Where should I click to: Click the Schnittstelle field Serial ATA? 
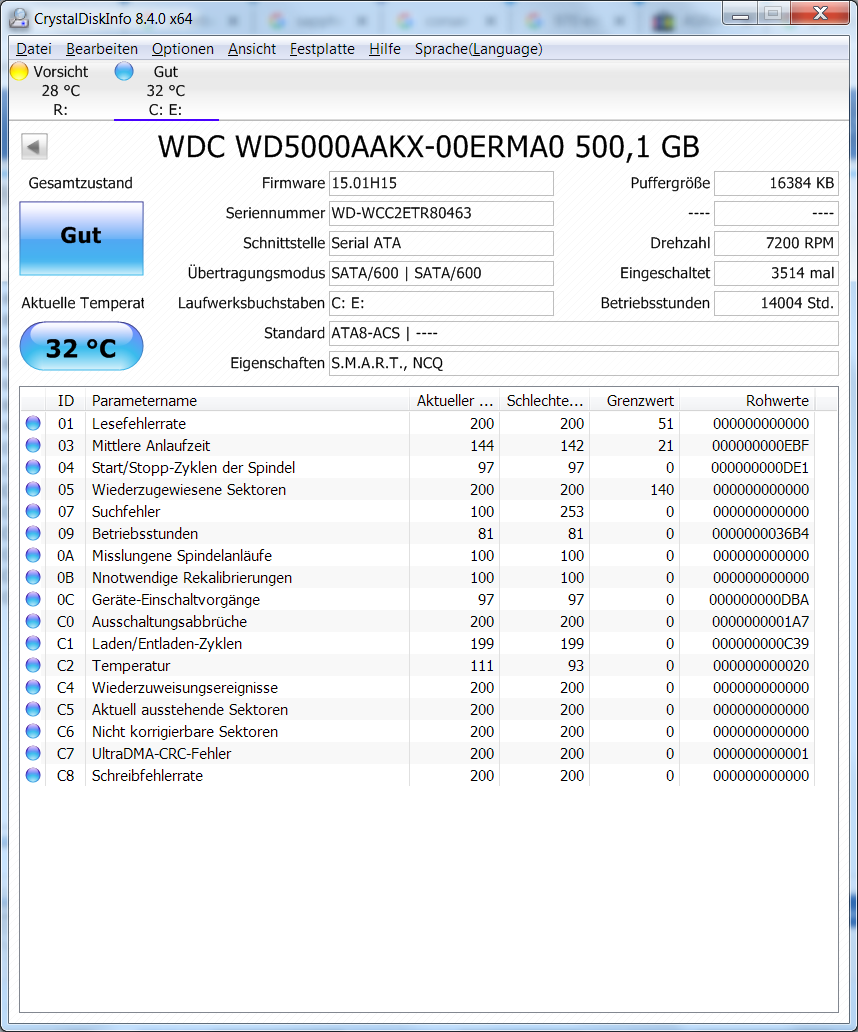(x=441, y=243)
